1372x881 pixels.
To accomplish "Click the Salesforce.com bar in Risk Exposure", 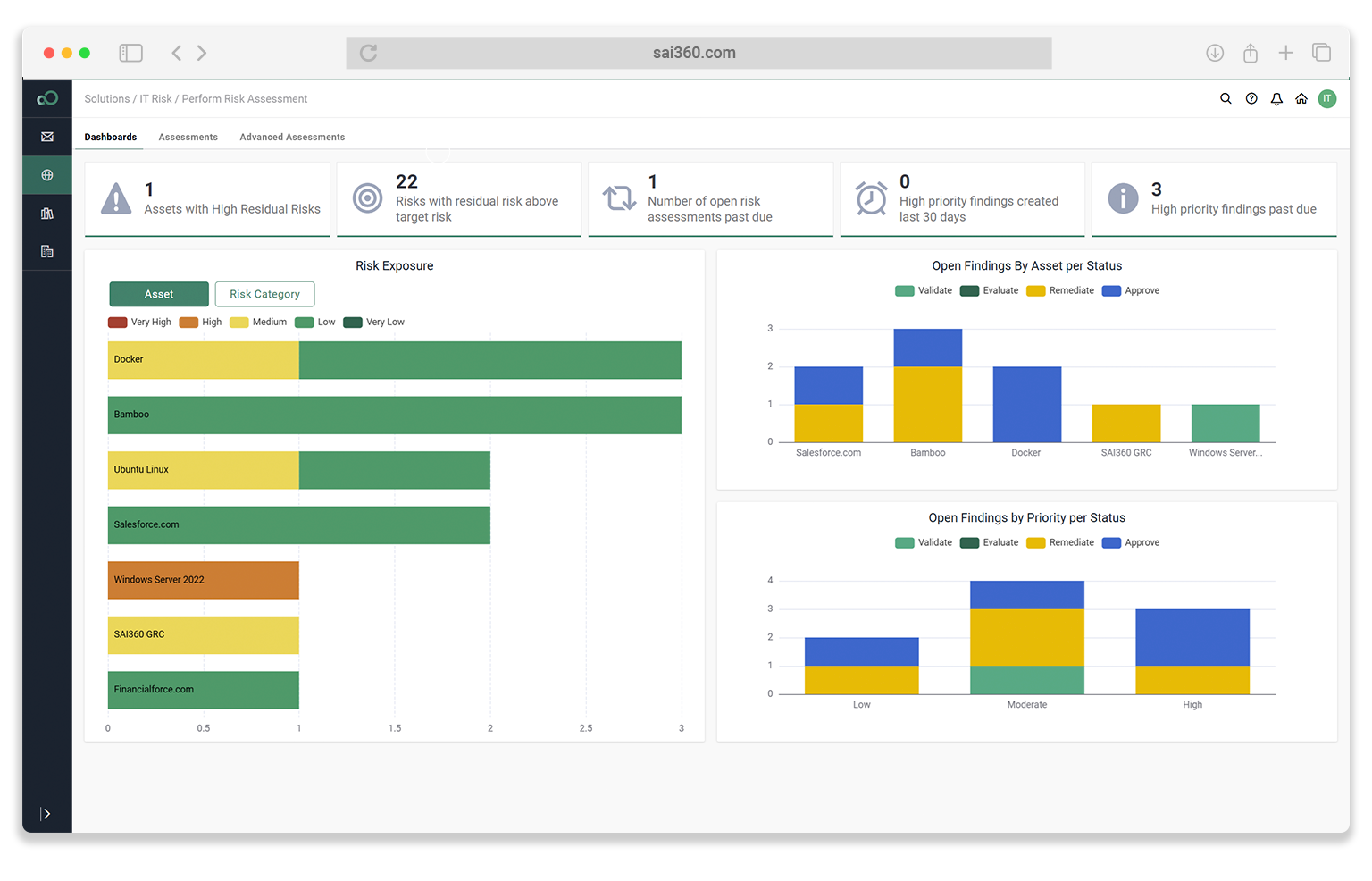I will 299,525.
